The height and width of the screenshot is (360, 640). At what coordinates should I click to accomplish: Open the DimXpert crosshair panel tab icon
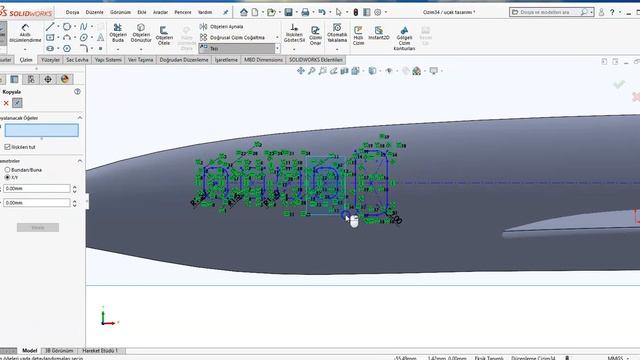[48, 79]
